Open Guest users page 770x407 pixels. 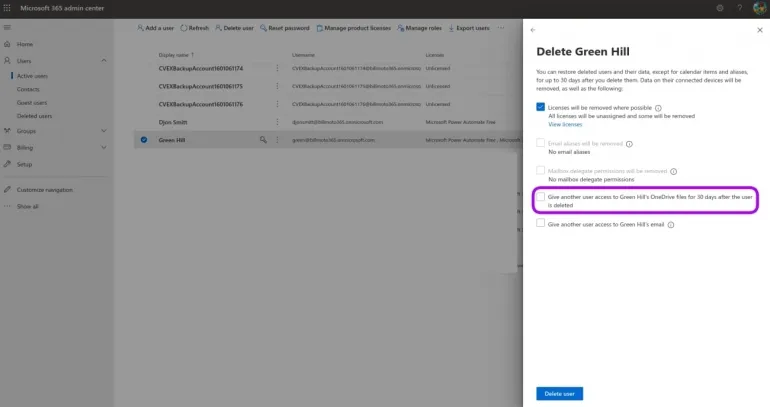[x=32, y=103]
